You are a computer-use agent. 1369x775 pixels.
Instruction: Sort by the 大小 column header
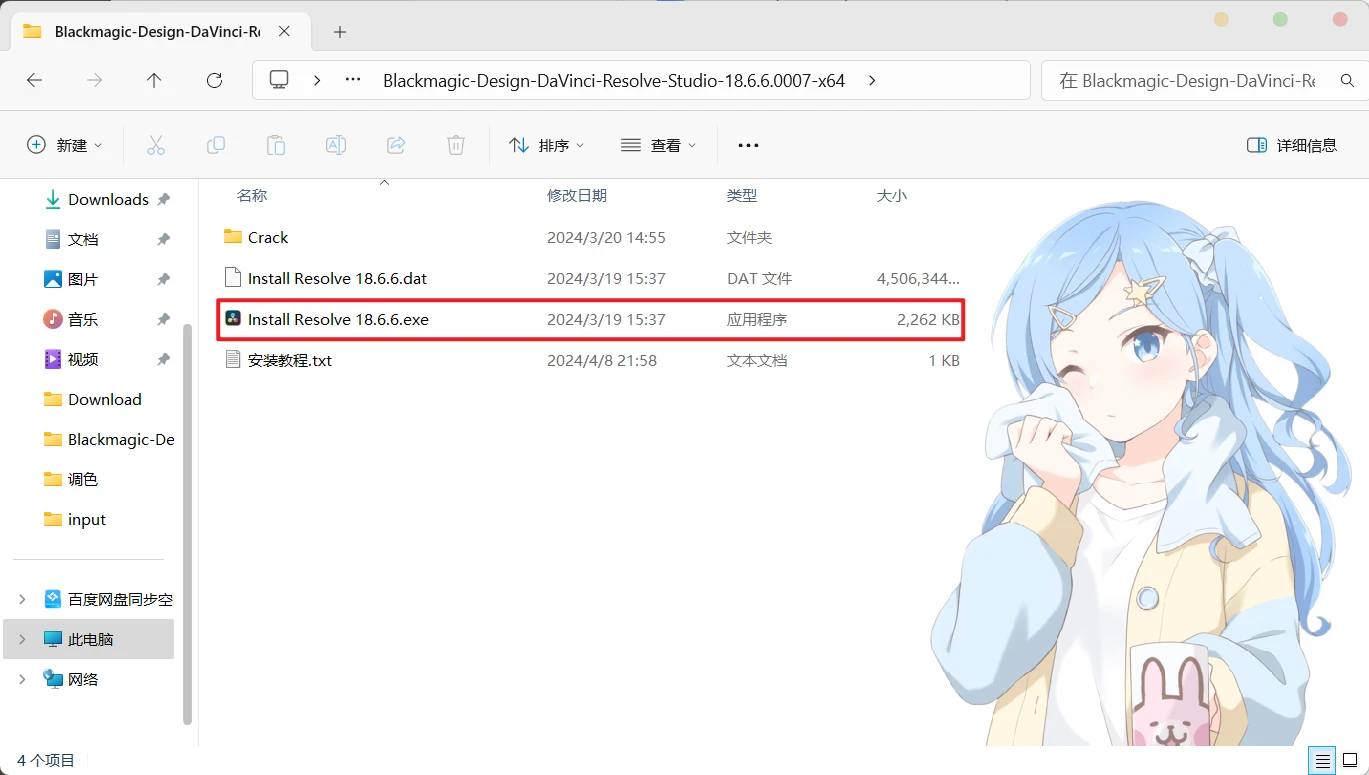(892, 196)
